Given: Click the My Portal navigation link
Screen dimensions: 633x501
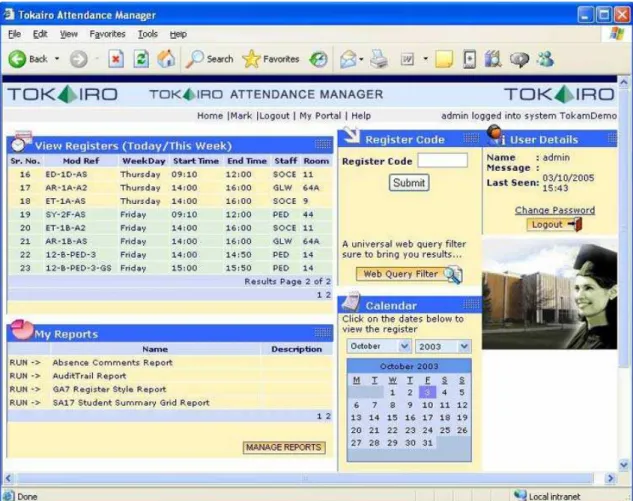Looking at the screenshot, I should coord(320,116).
